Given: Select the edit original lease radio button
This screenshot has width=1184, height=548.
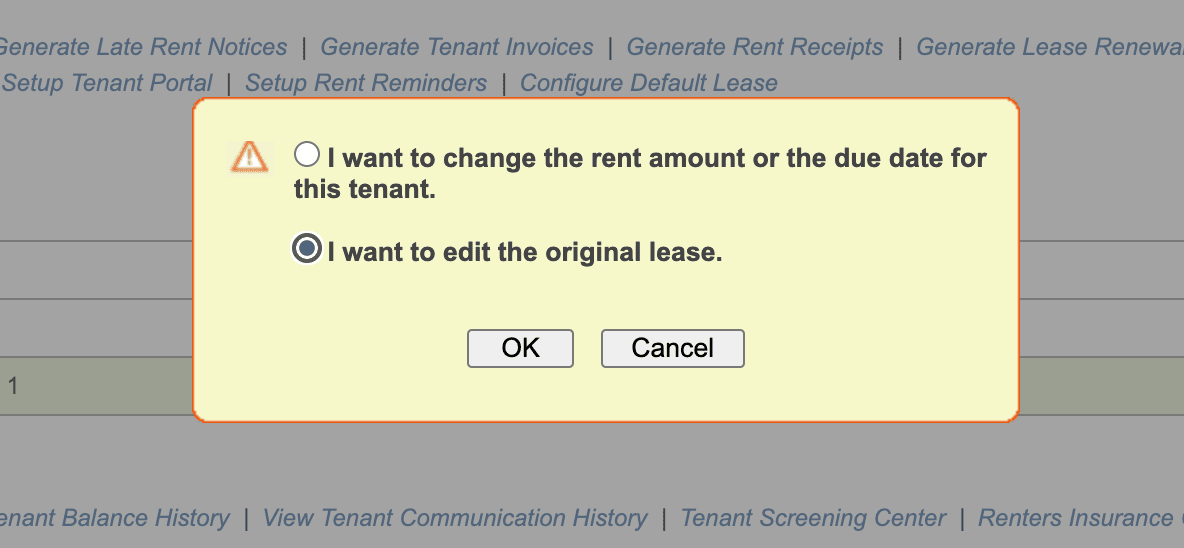Looking at the screenshot, I should click(307, 249).
